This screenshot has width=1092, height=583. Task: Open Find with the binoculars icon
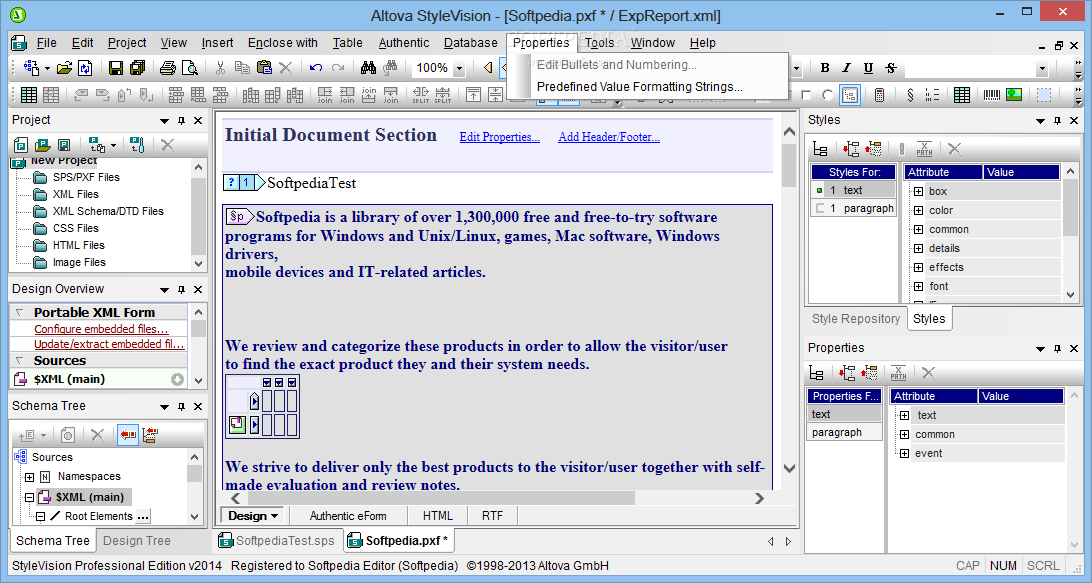[x=368, y=68]
